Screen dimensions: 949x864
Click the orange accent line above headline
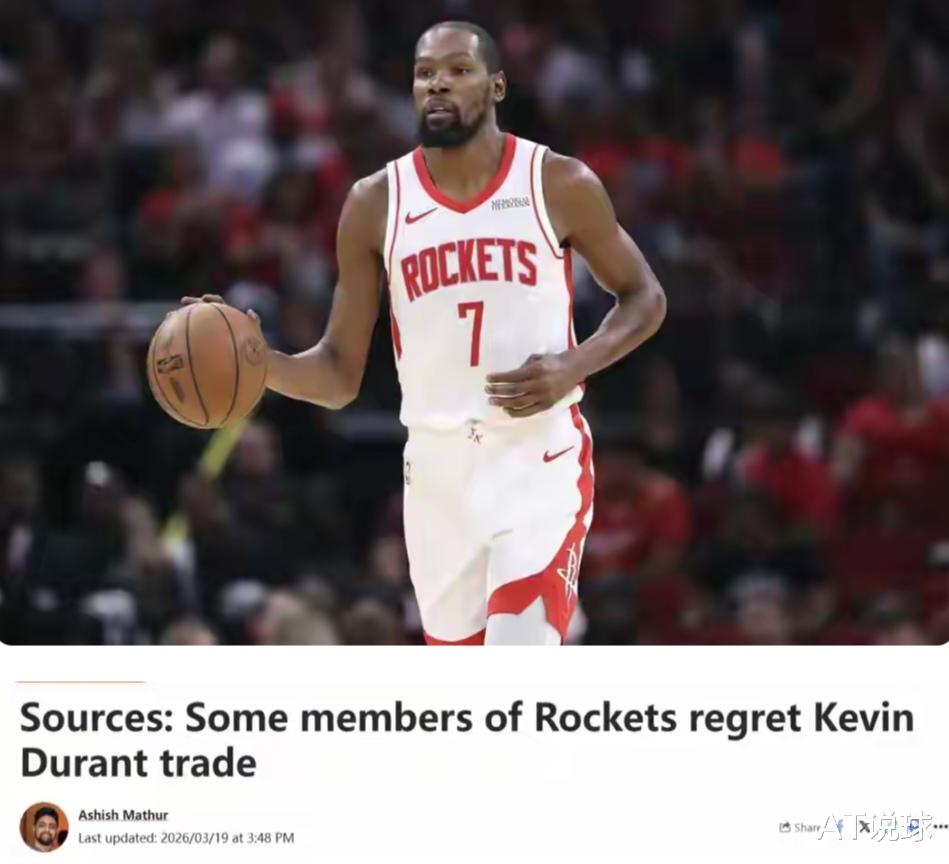coord(80,682)
